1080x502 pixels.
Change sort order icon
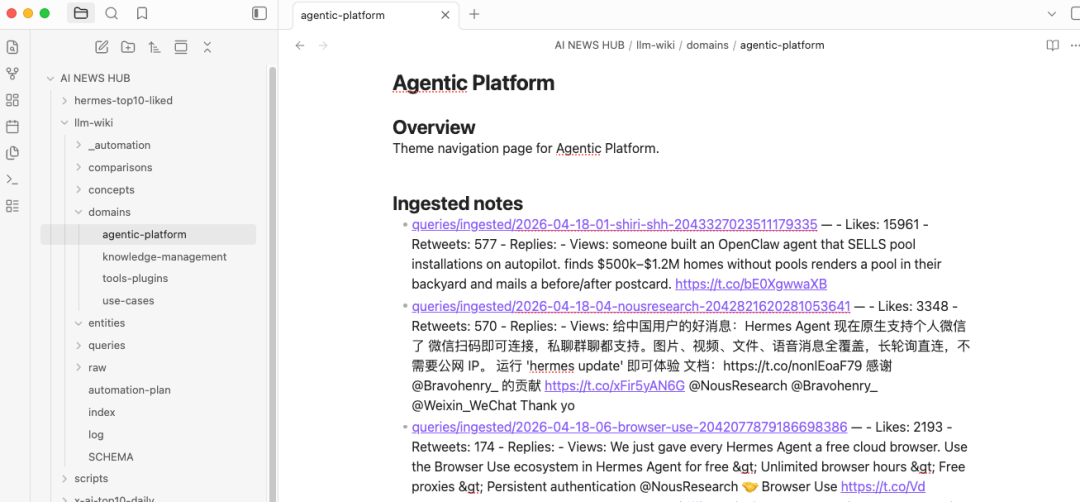(154, 47)
